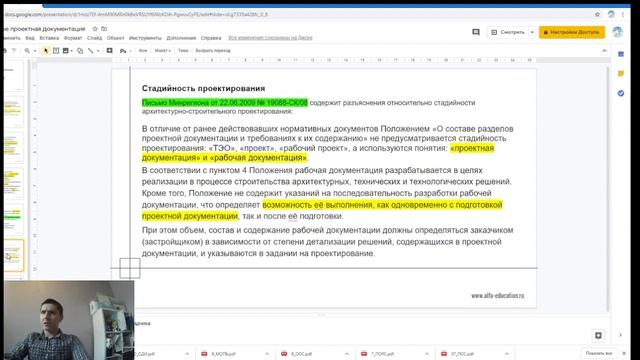Click the slide heading Стадийность проектирования
The height and width of the screenshot is (360, 640).
203,88
